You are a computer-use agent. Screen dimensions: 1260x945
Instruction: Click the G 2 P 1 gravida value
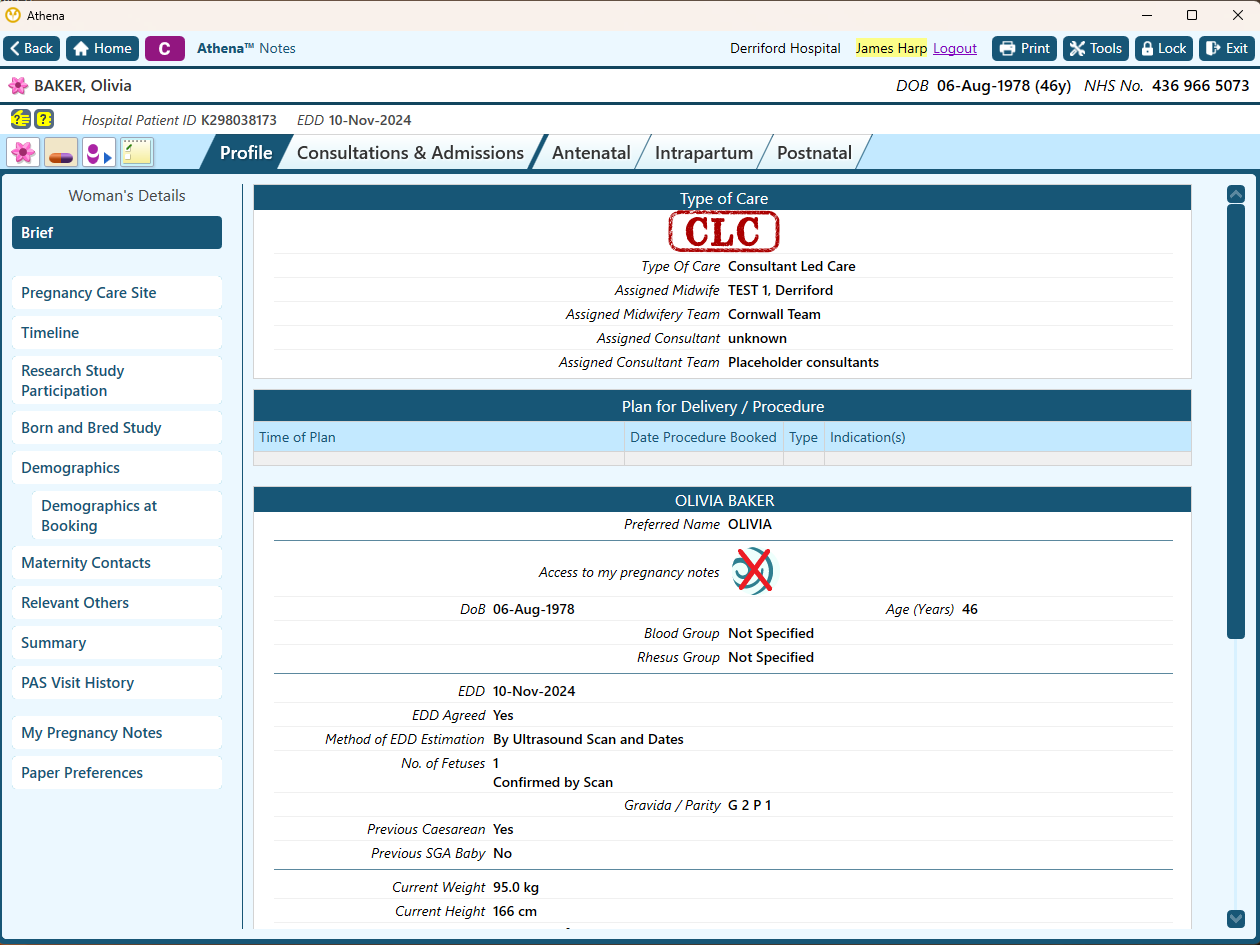(750, 806)
